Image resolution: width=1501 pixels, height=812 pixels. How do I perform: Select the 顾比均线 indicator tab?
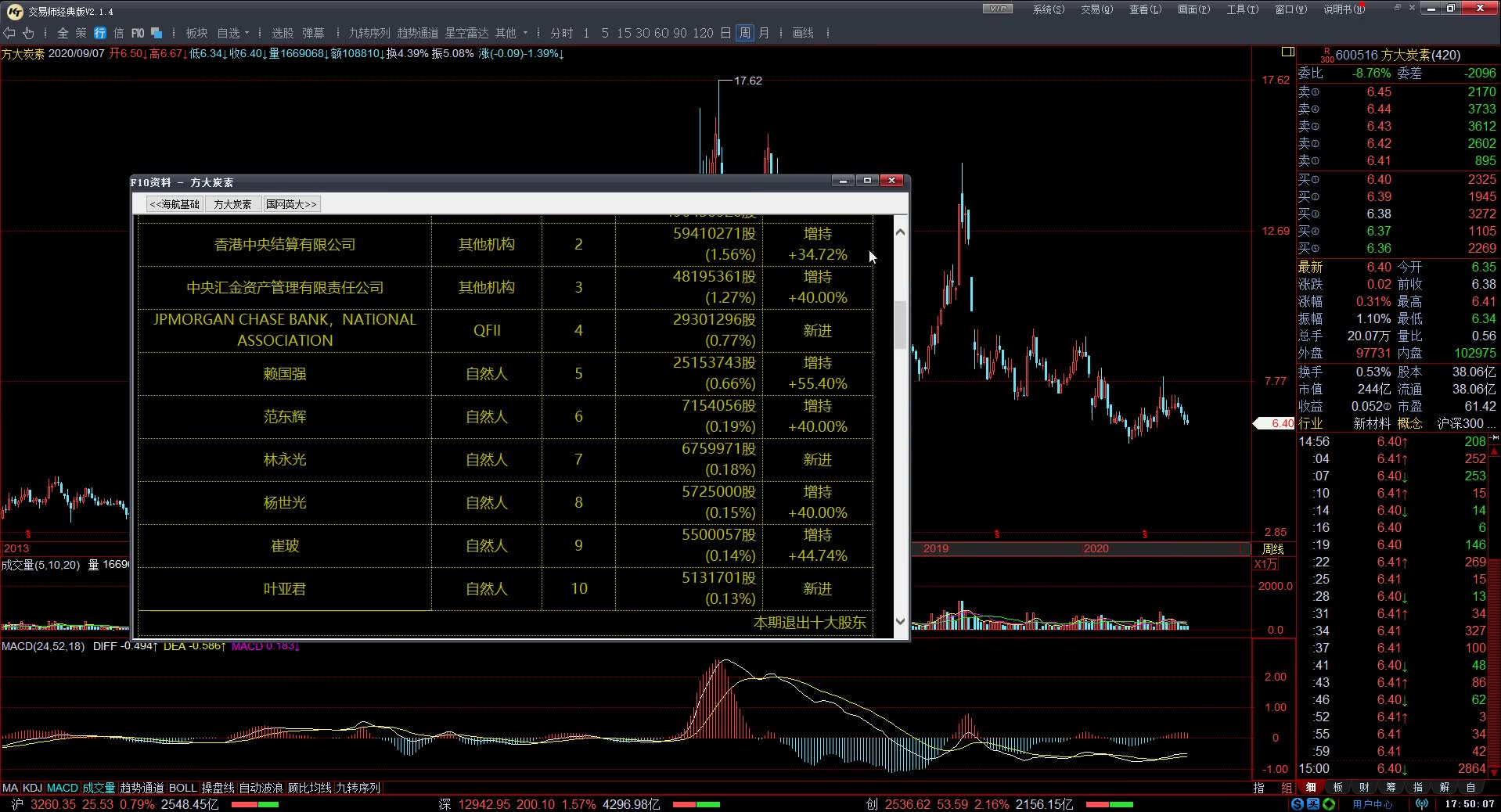[310, 788]
